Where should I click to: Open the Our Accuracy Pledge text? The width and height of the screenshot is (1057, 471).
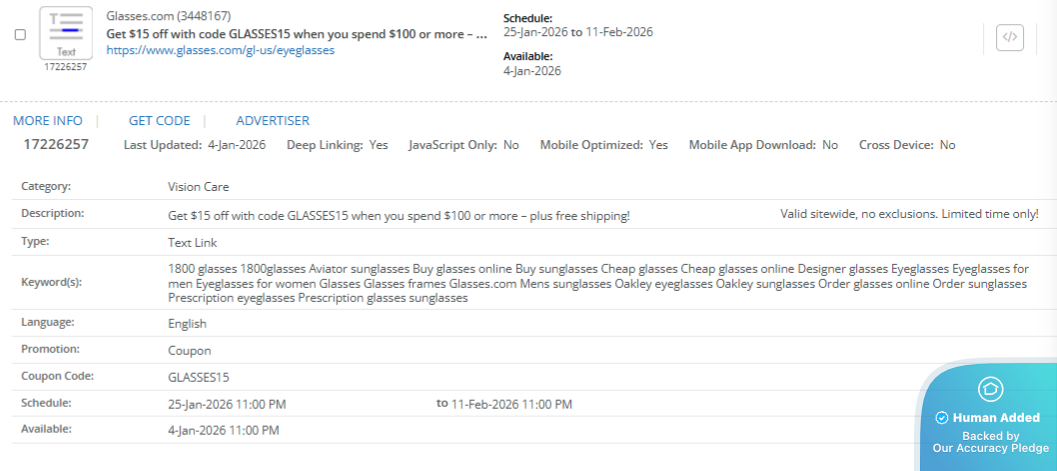990,448
